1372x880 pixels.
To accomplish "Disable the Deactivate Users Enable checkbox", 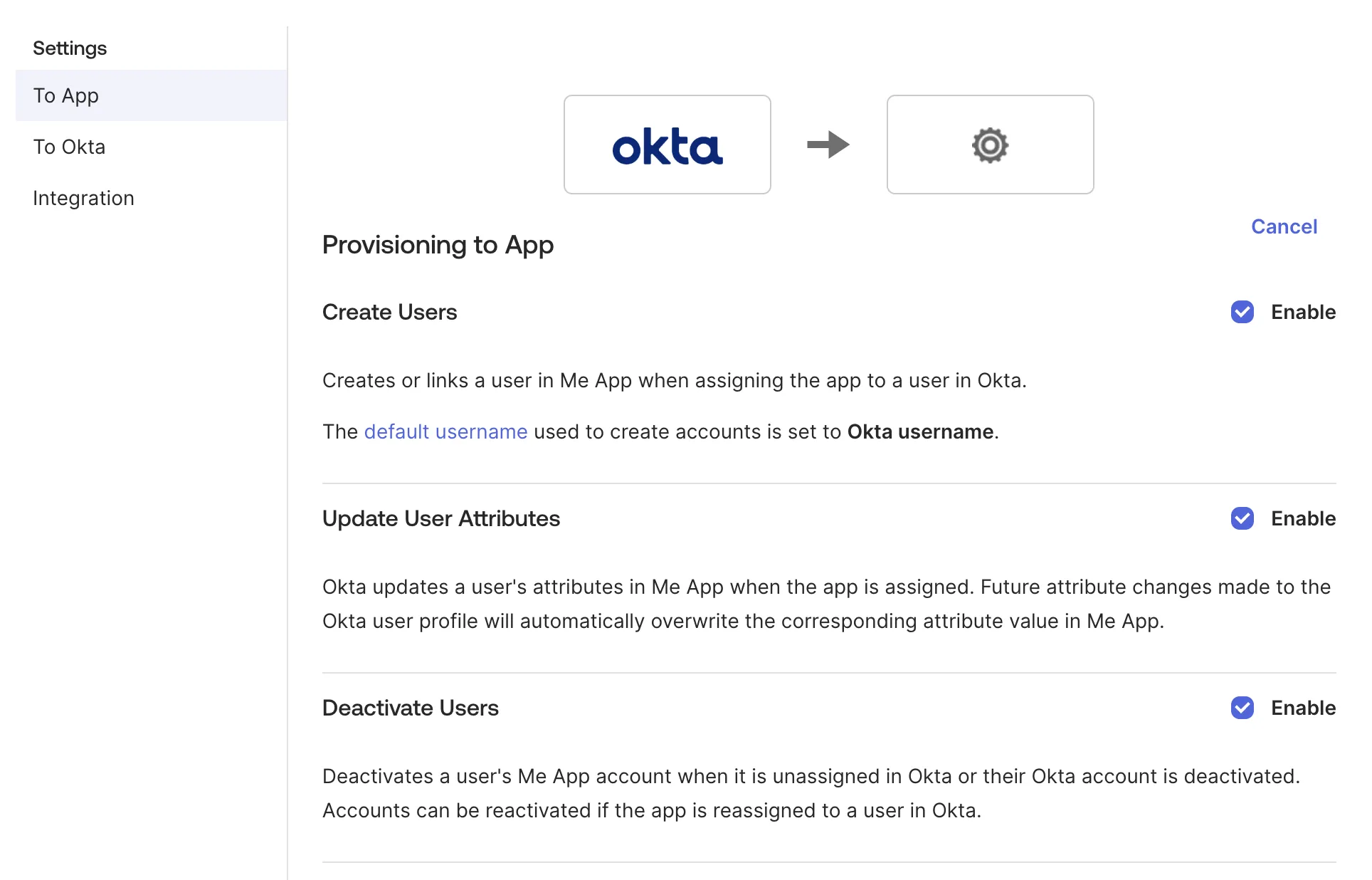I will coord(1242,708).
